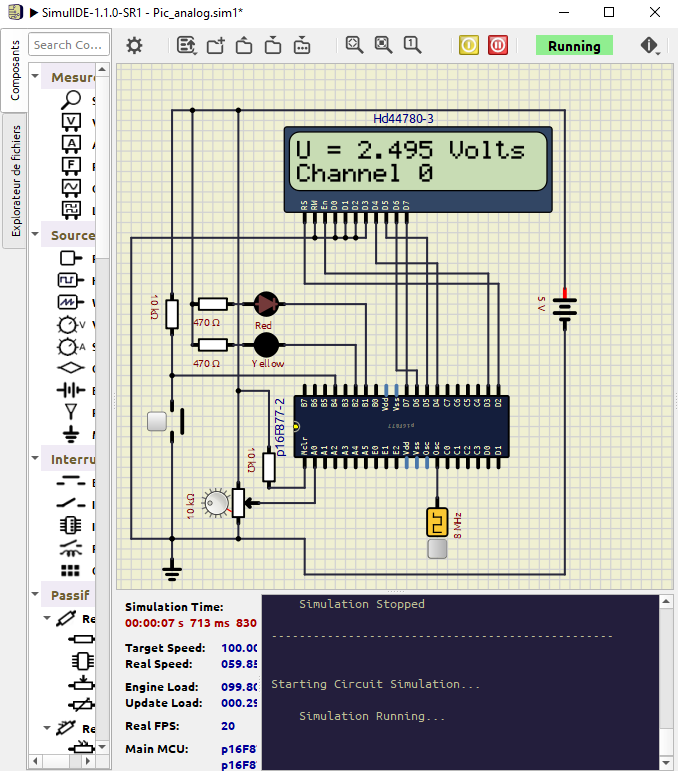Click the component search field

[x=67, y=45]
